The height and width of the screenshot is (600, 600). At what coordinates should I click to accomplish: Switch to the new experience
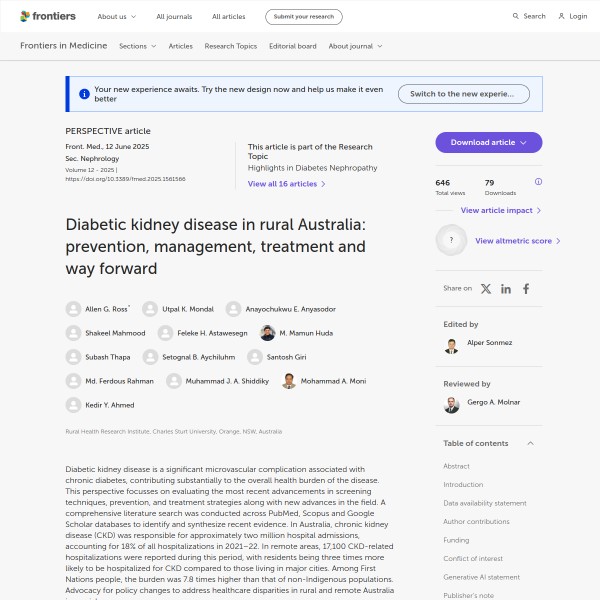tap(462, 94)
